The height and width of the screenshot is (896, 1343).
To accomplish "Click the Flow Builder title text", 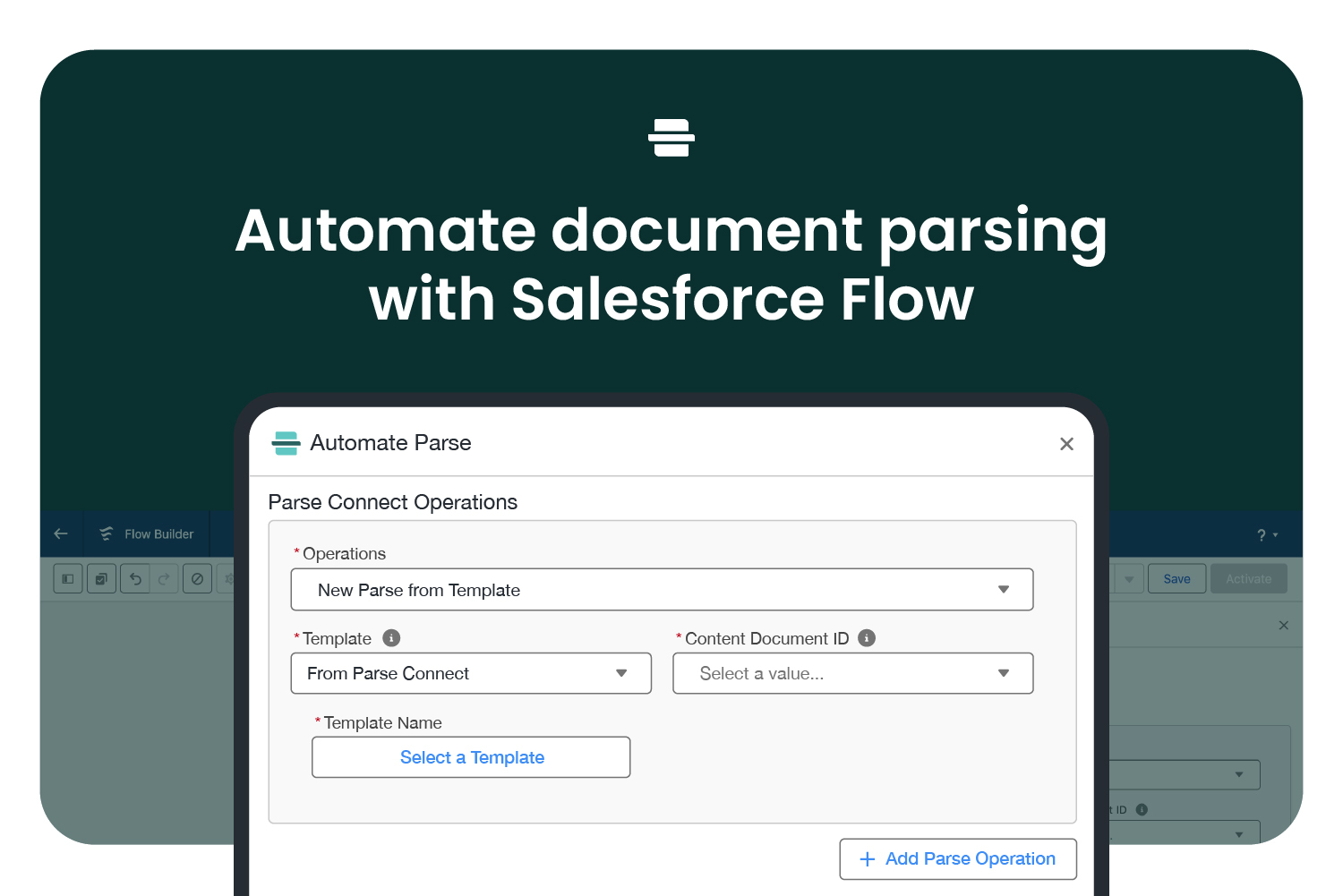I will [x=159, y=534].
